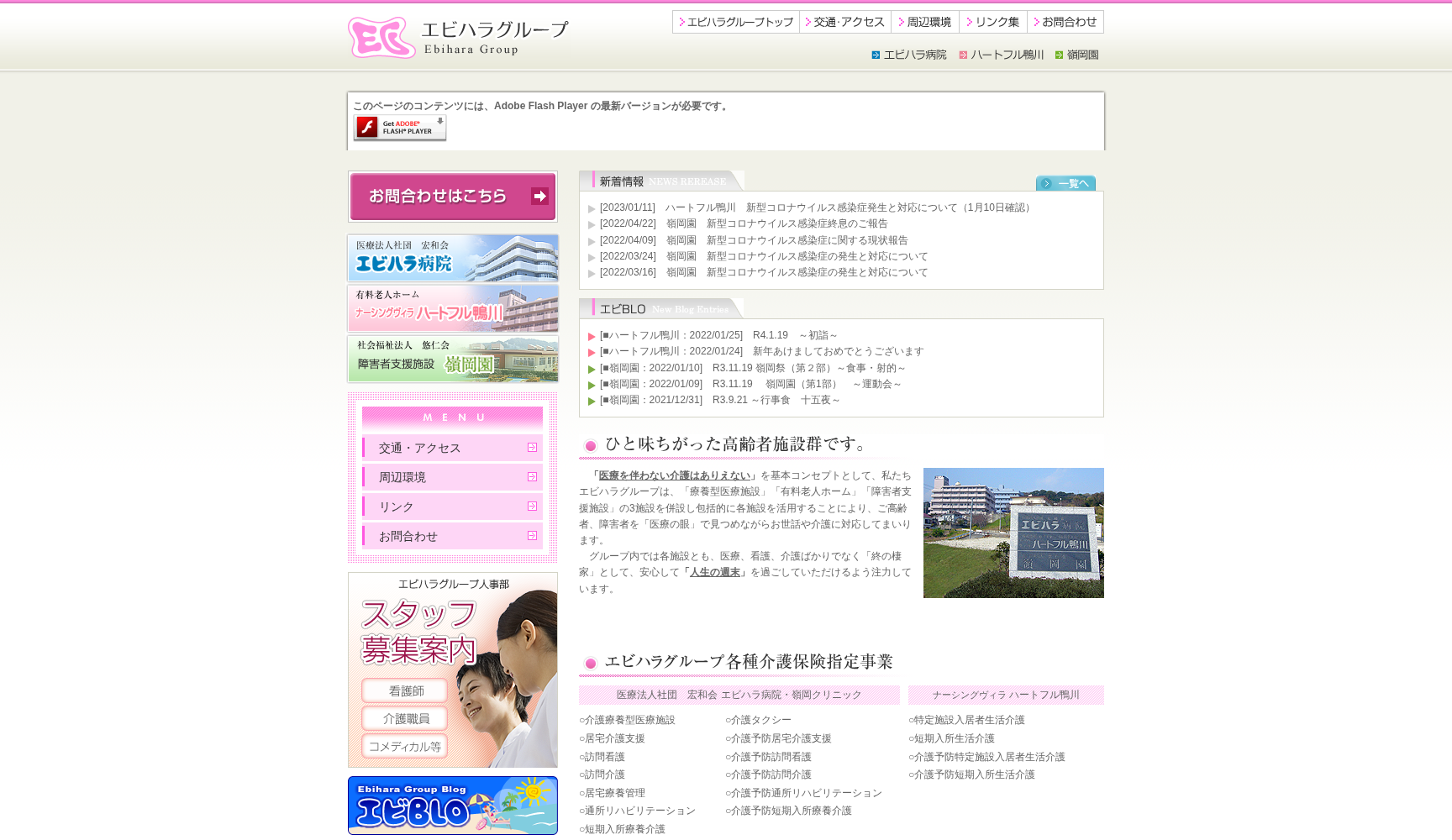Click the pink EG Ebihara Group logo
This screenshot has height=840, width=1452.
381,37
